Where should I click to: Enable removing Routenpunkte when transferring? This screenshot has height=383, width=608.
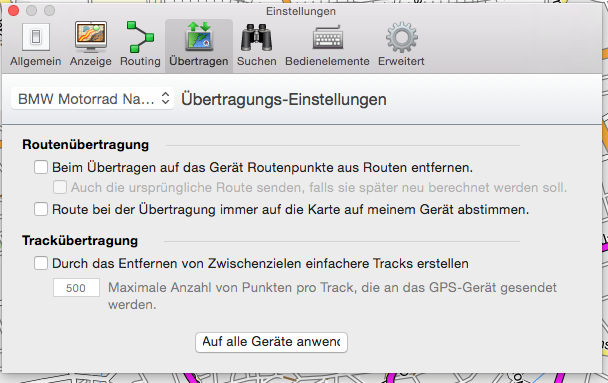pyautogui.click(x=41, y=167)
